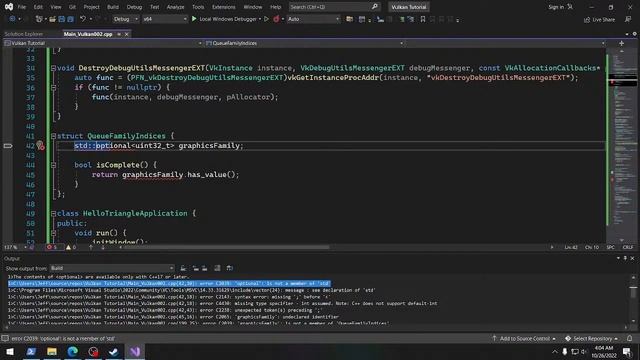The height and width of the screenshot is (360, 640).
Task: Click the feedback icon beside Live Share
Action: coord(628,19)
